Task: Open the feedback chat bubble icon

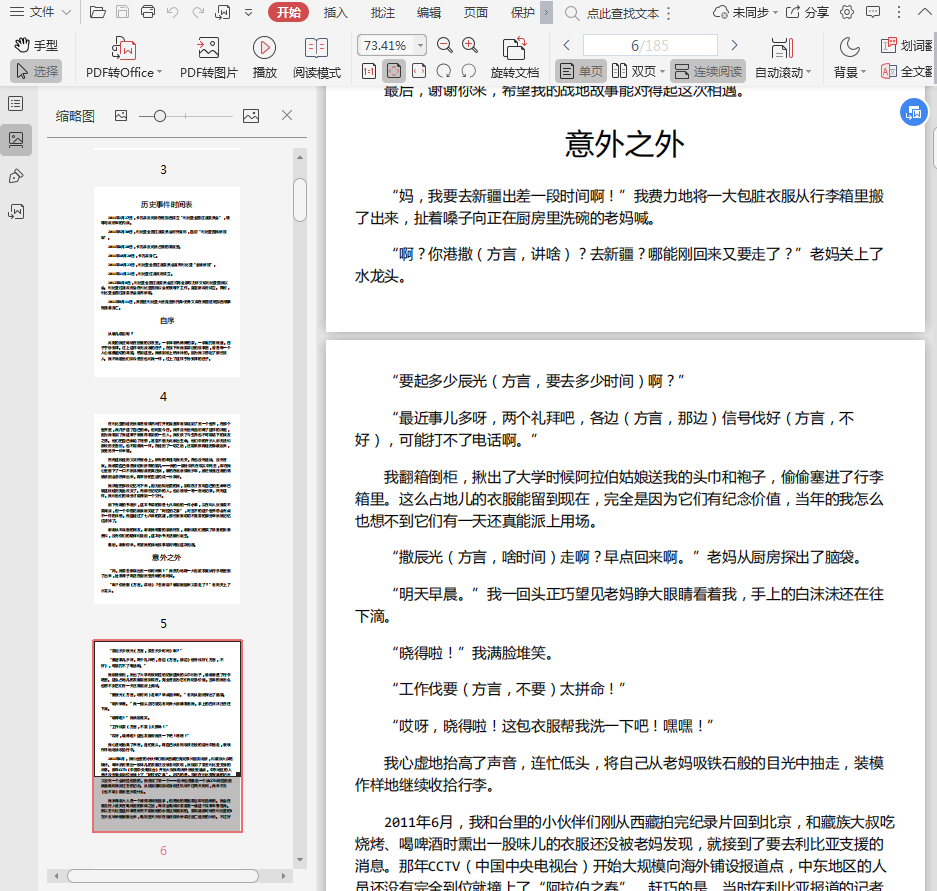Action: pyautogui.click(x=873, y=12)
